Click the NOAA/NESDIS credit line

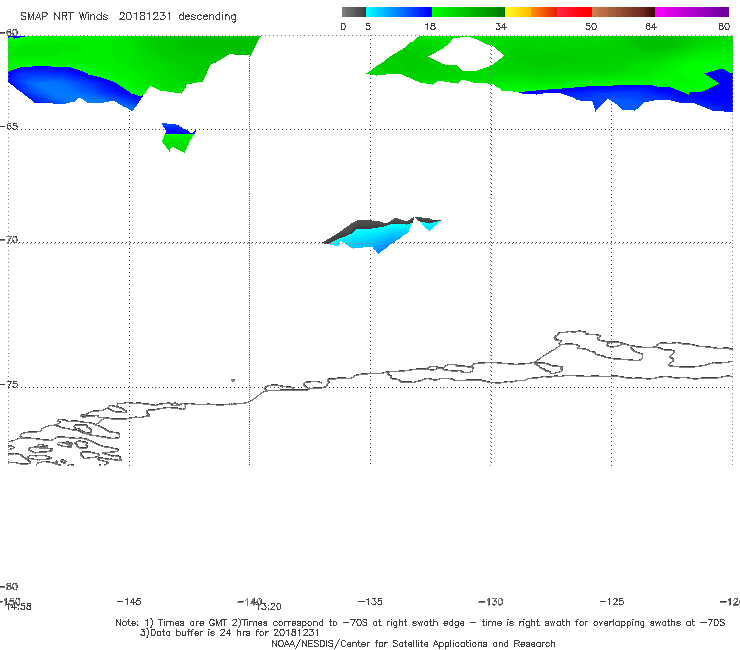pos(413,644)
